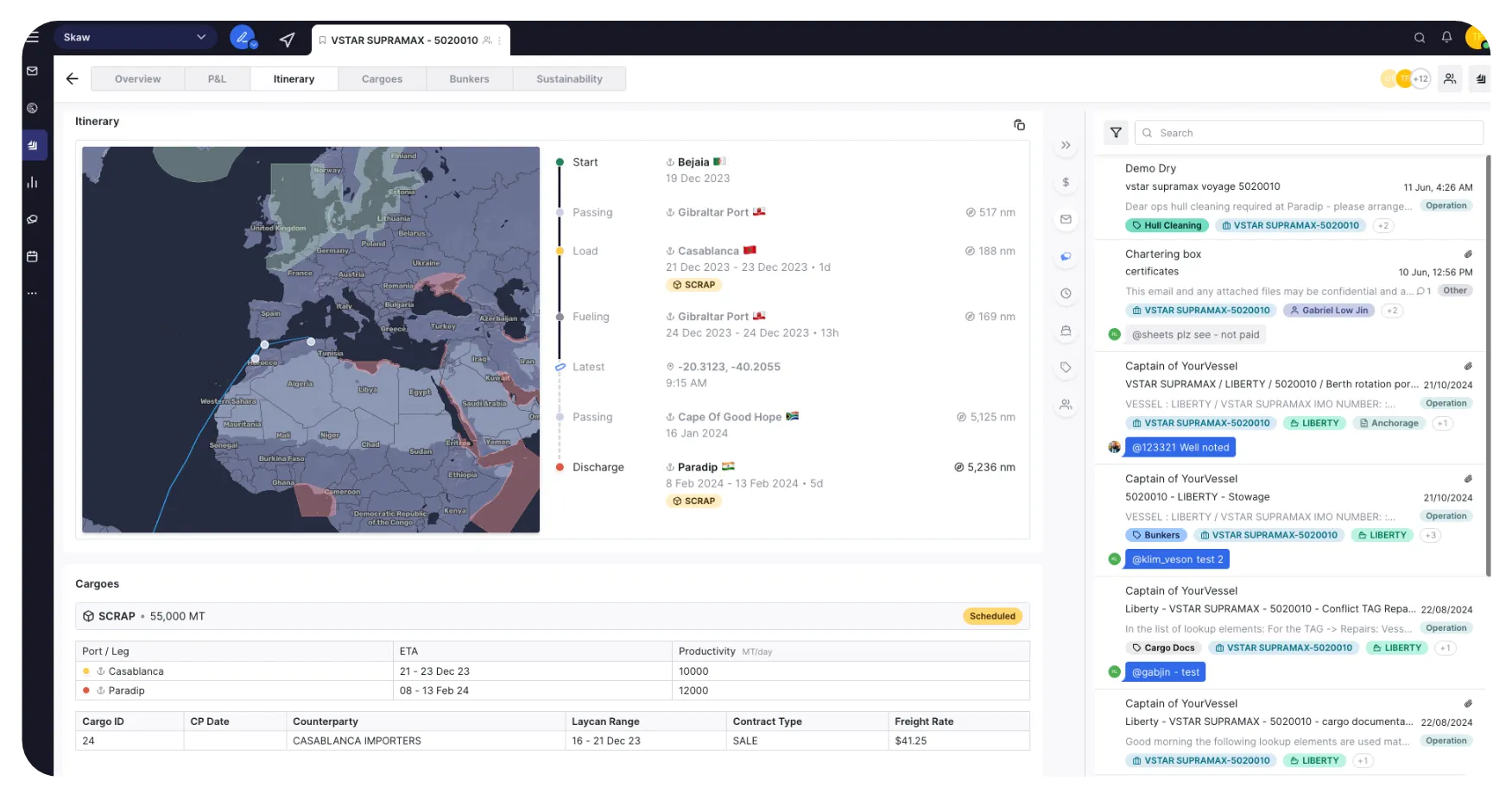Switch to the Overview tab

click(137, 79)
